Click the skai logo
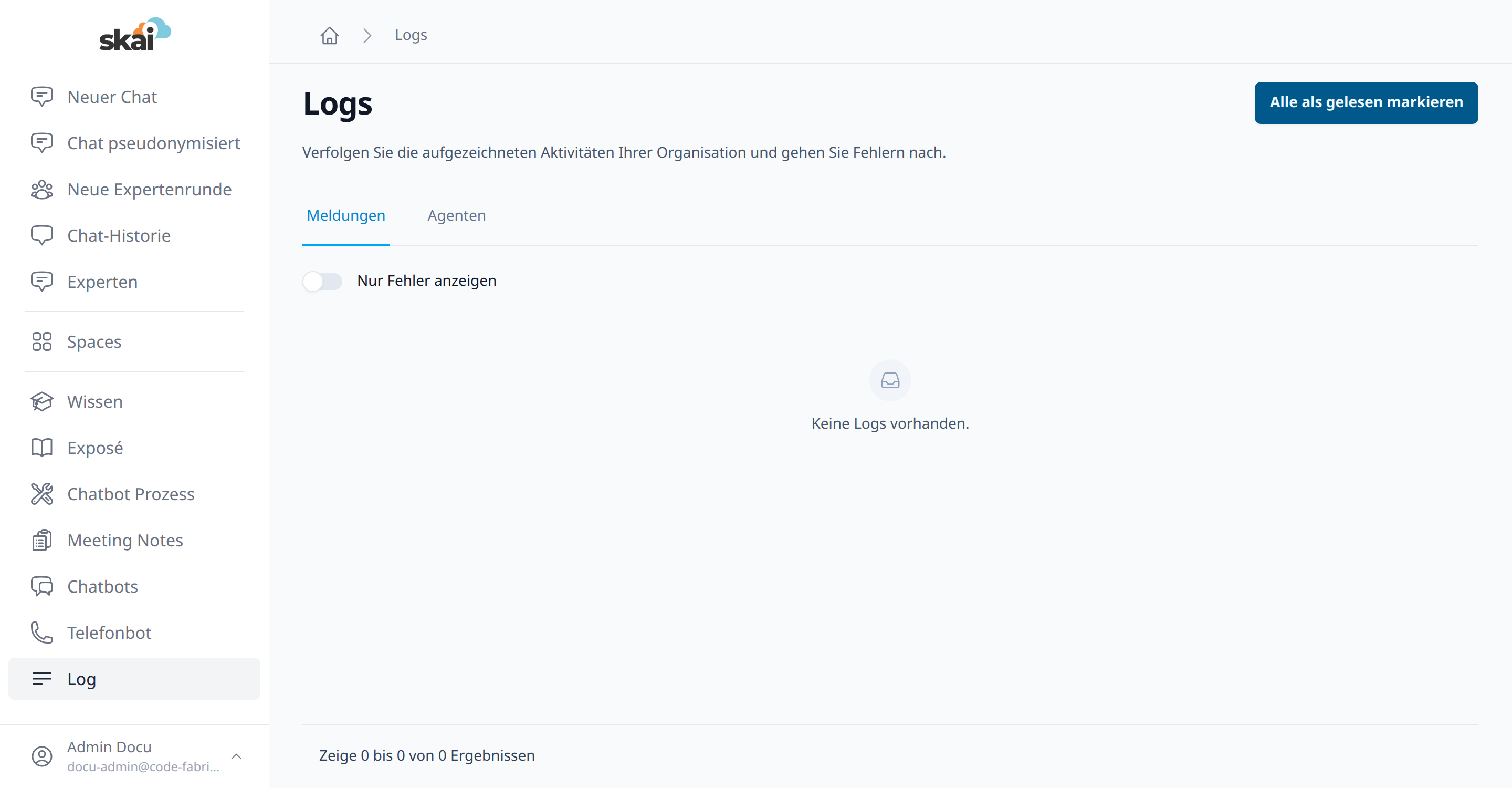Image resolution: width=1512 pixels, height=788 pixels. tap(135, 34)
